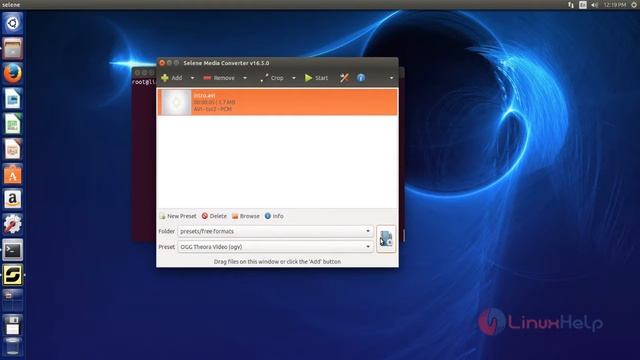640x360 pixels.
Task: Open settings via wrench and screwdriver icon
Action: (344, 78)
